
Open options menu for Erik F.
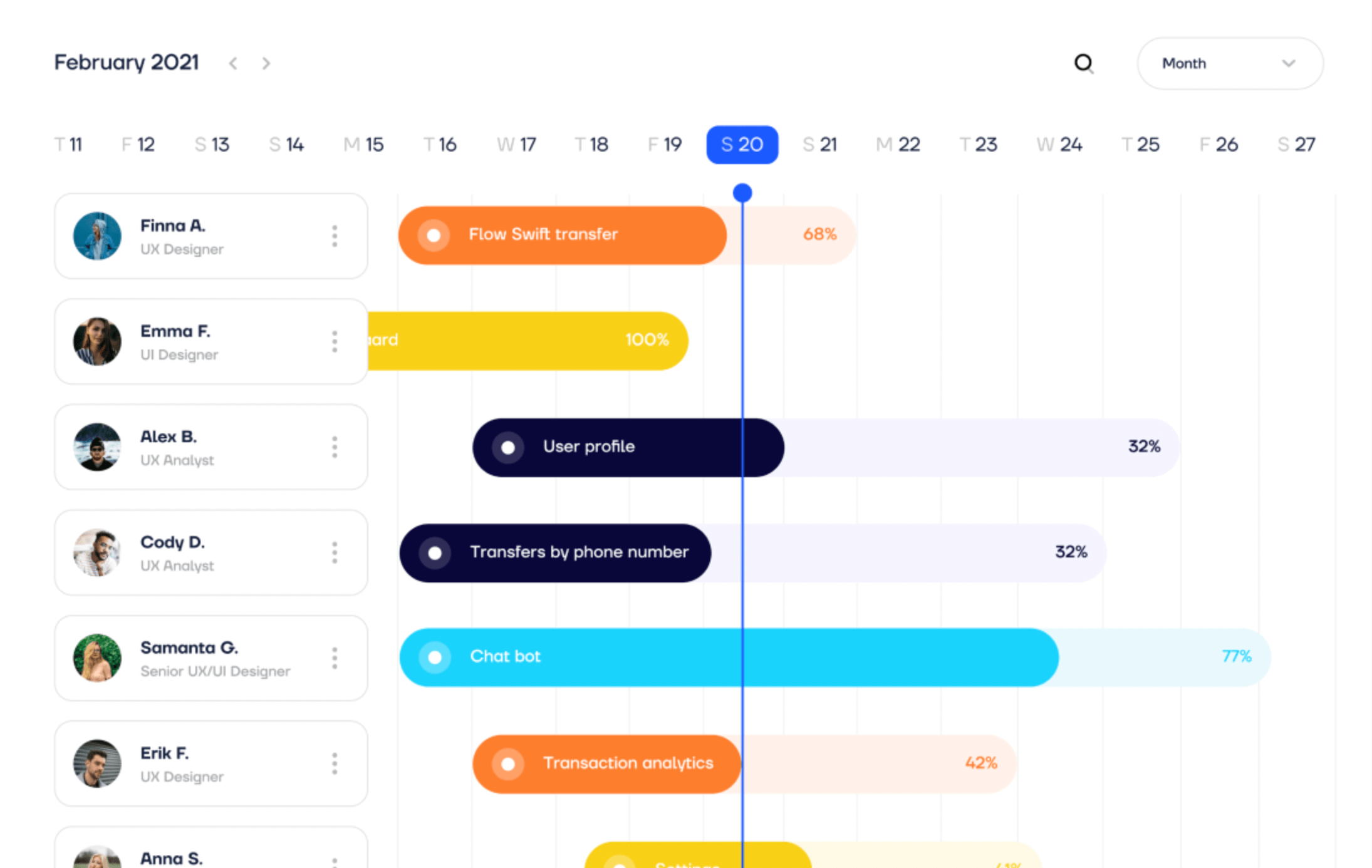pyautogui.click(x=335, y=763)
